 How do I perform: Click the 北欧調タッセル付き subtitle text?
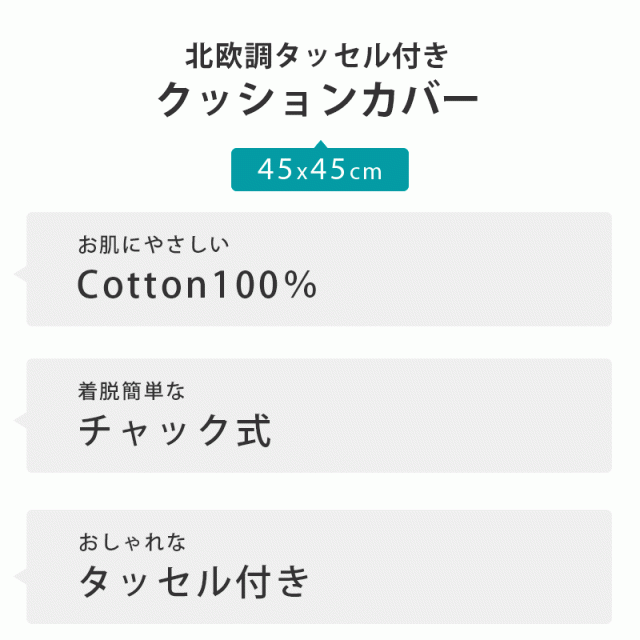[x=319, y=55]
